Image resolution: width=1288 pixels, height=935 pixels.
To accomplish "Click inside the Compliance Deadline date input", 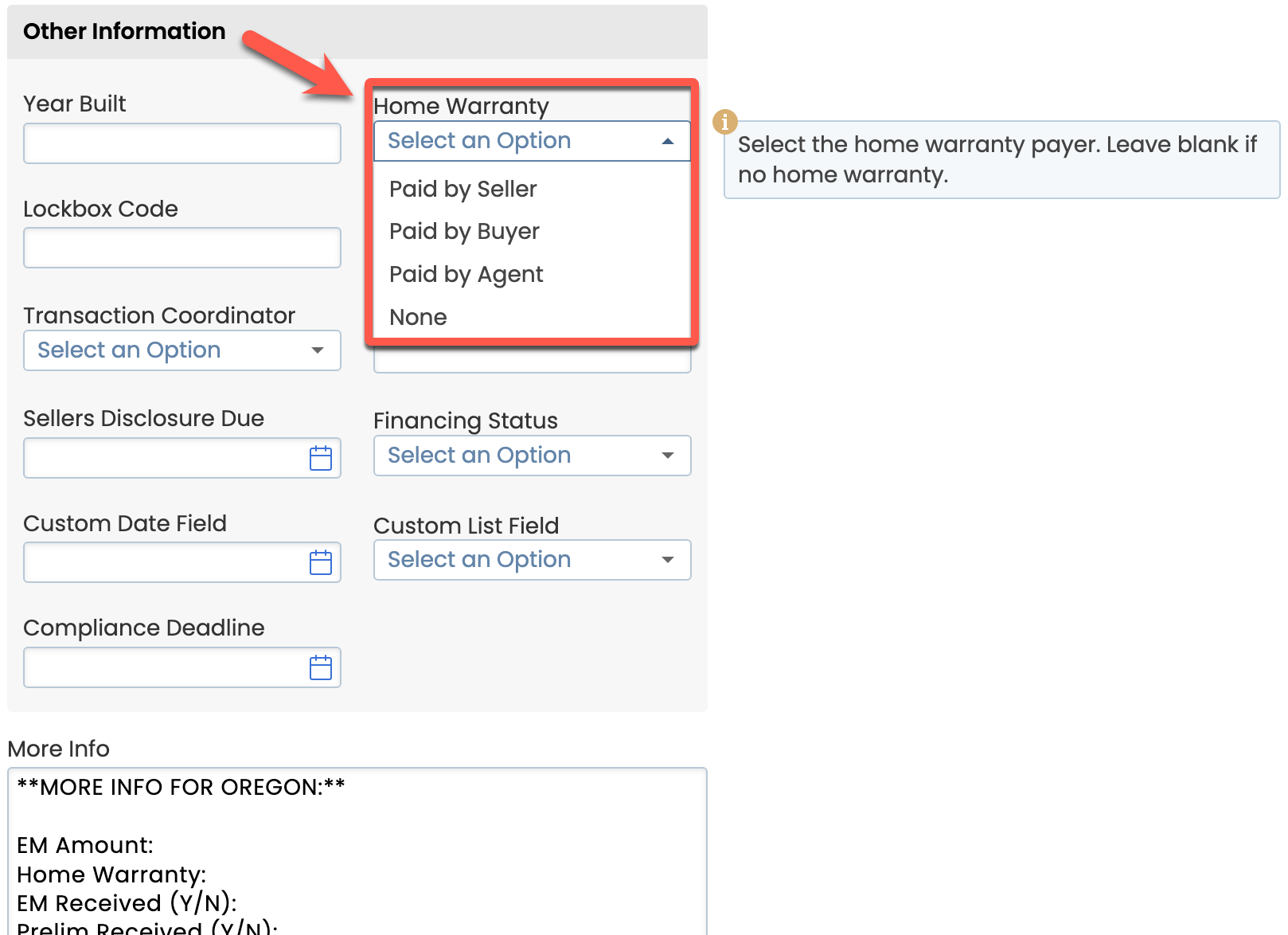I will [x=163, y=667].
